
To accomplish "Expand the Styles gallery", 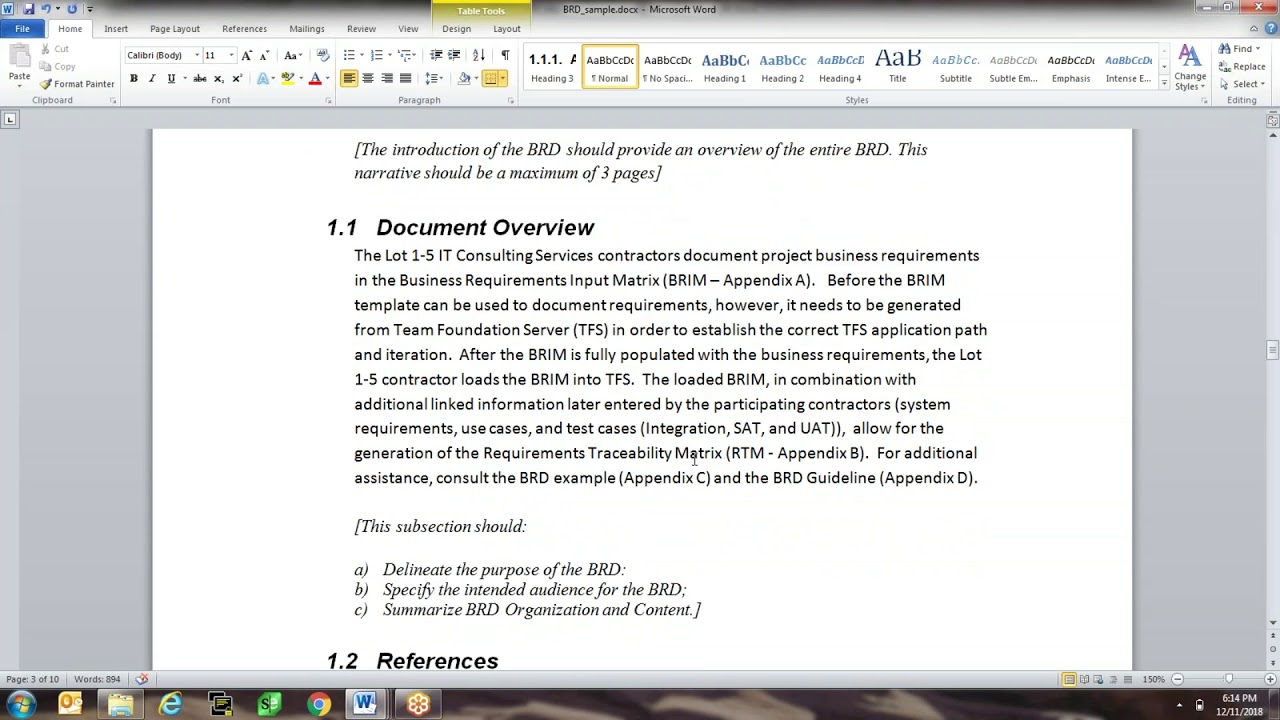I will tap(1164, 85).
